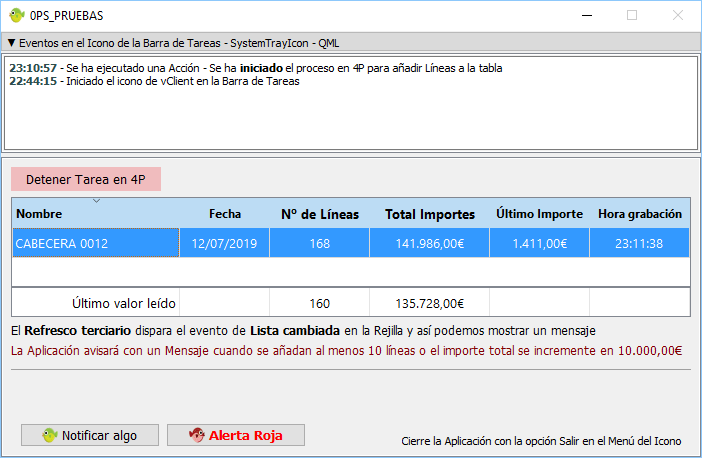Click the Último Importe column header
Viewport: 702px width, 458px height.
539,214
